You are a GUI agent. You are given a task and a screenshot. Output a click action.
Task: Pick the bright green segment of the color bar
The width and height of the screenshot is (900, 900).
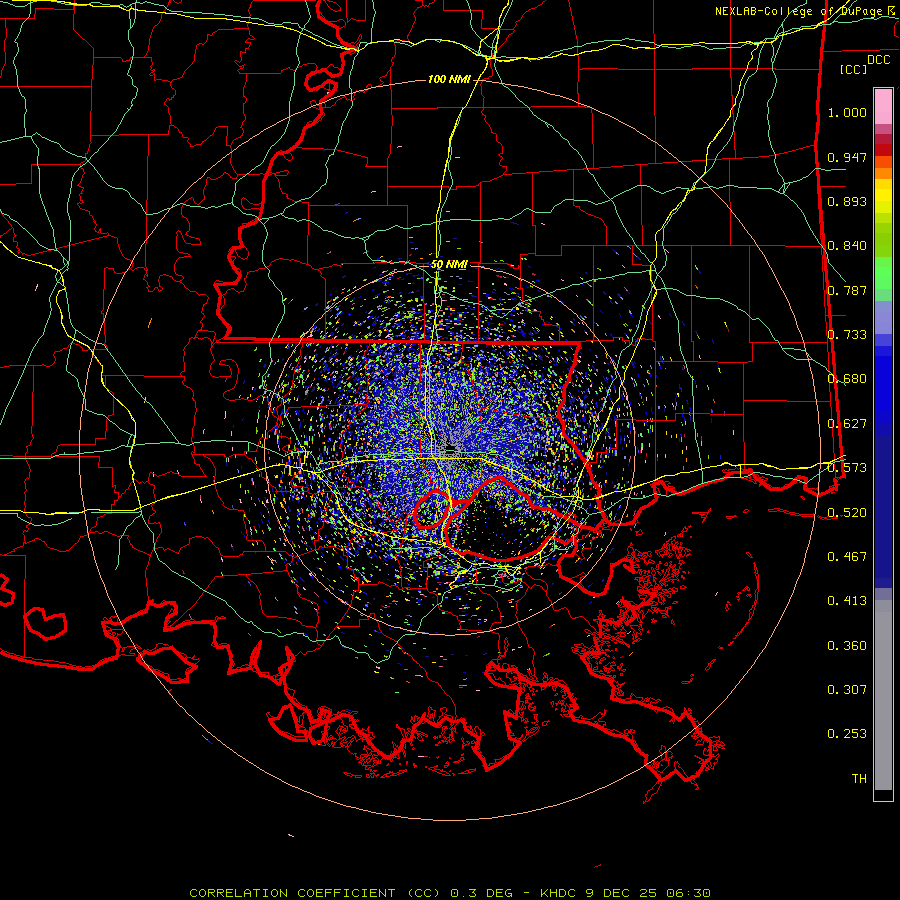[x=883, y=273]
